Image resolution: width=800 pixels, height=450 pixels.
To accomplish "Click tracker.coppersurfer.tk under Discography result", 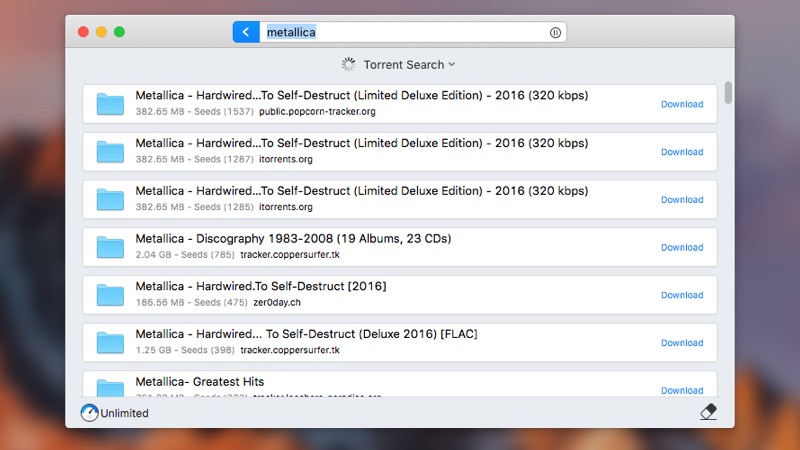I will pos(290,255).
